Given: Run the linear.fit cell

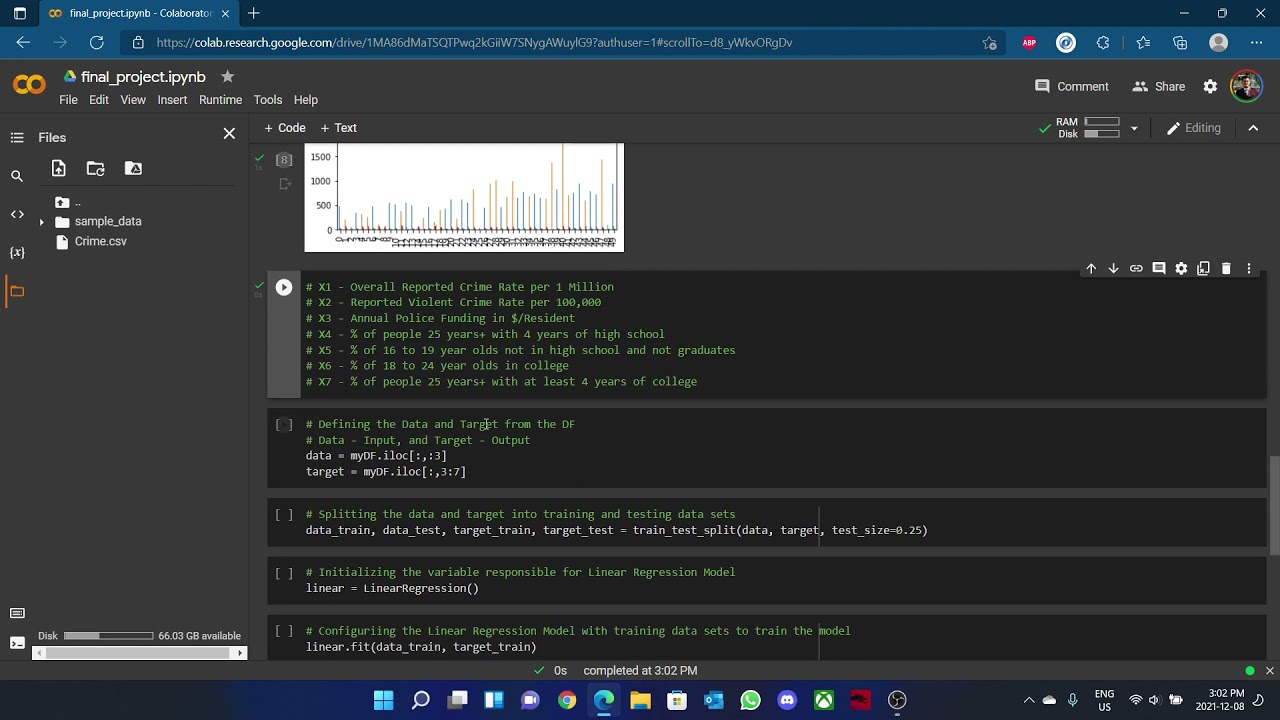Looking at the screenshot, I should click(284, 631).
